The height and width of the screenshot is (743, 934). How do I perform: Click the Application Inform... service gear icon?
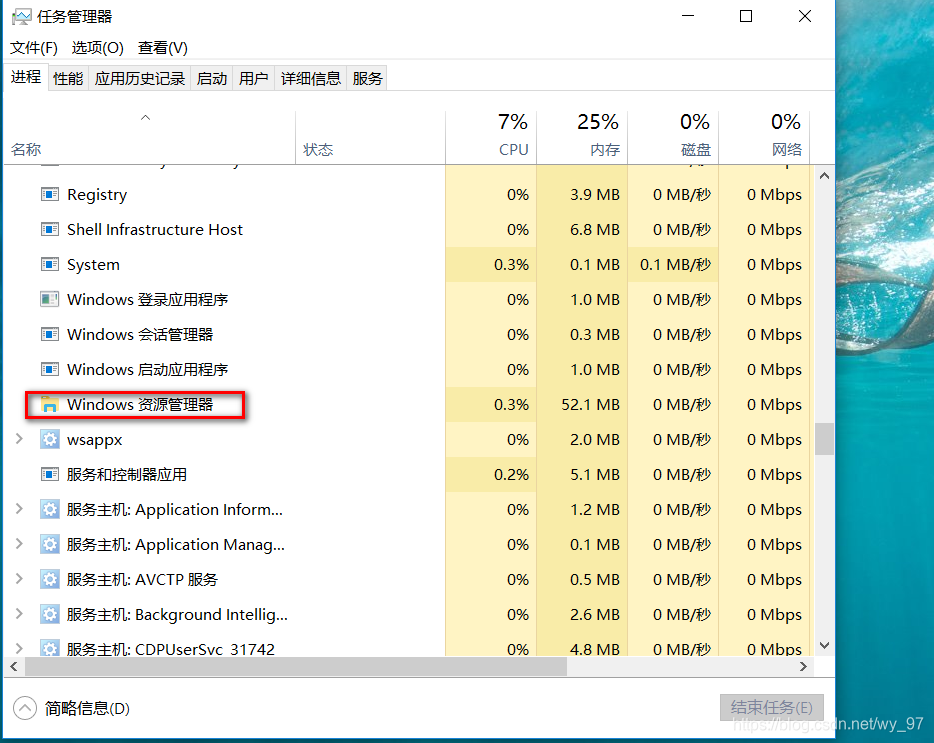(x=49, y=509)
